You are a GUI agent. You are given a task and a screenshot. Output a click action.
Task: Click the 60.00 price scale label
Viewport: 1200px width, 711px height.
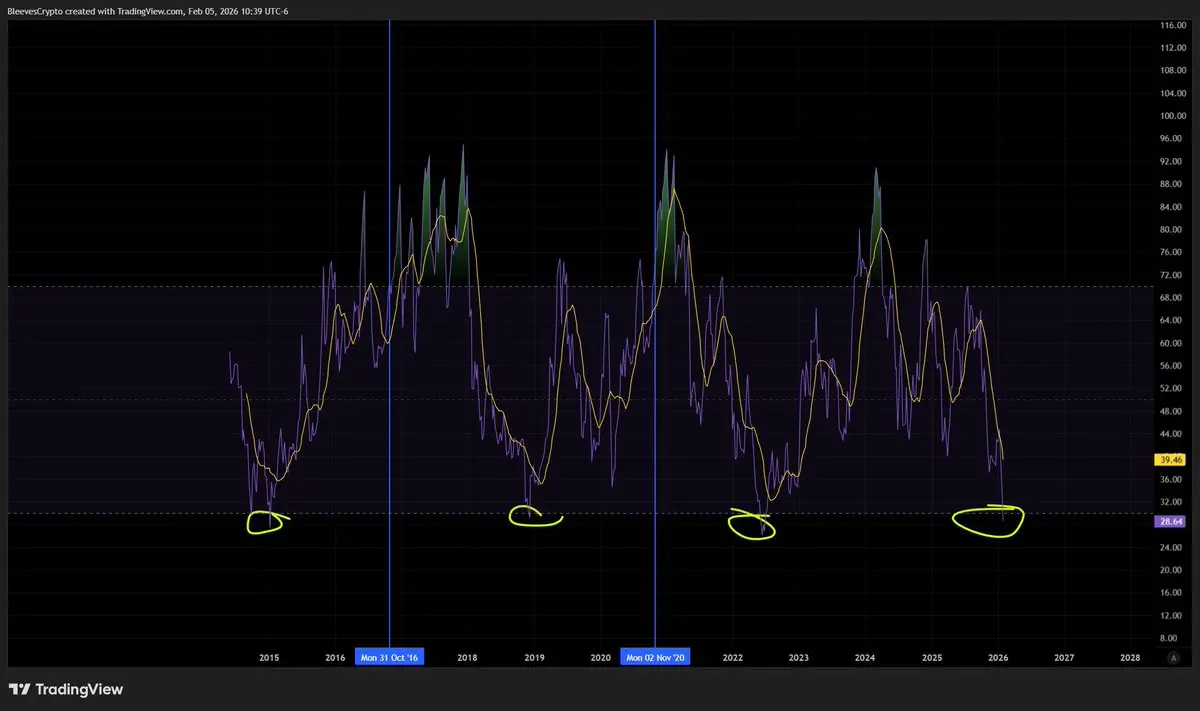click(x=1172, y=343)
